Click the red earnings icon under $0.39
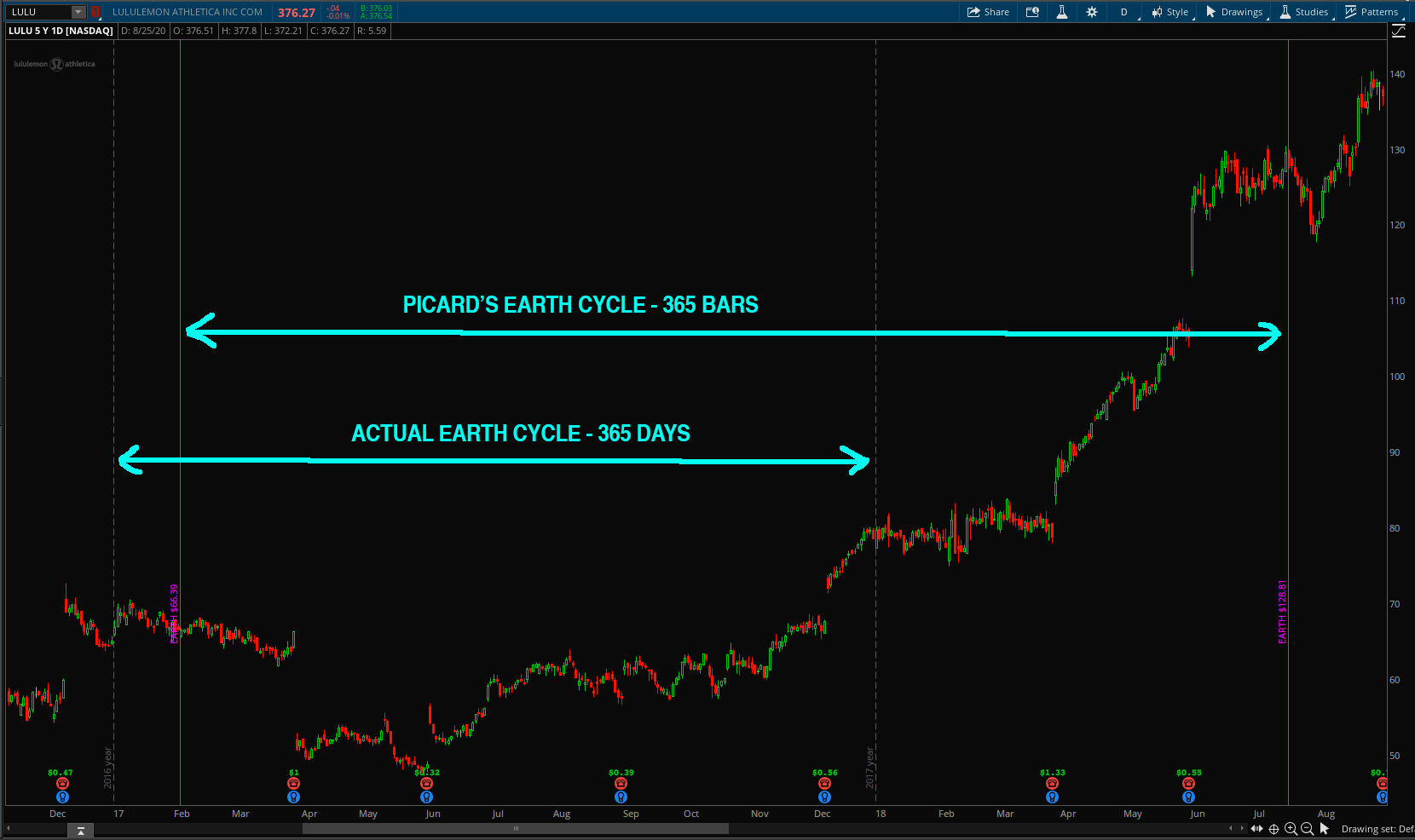The image size is (1415, 840). tap(621, 784)
